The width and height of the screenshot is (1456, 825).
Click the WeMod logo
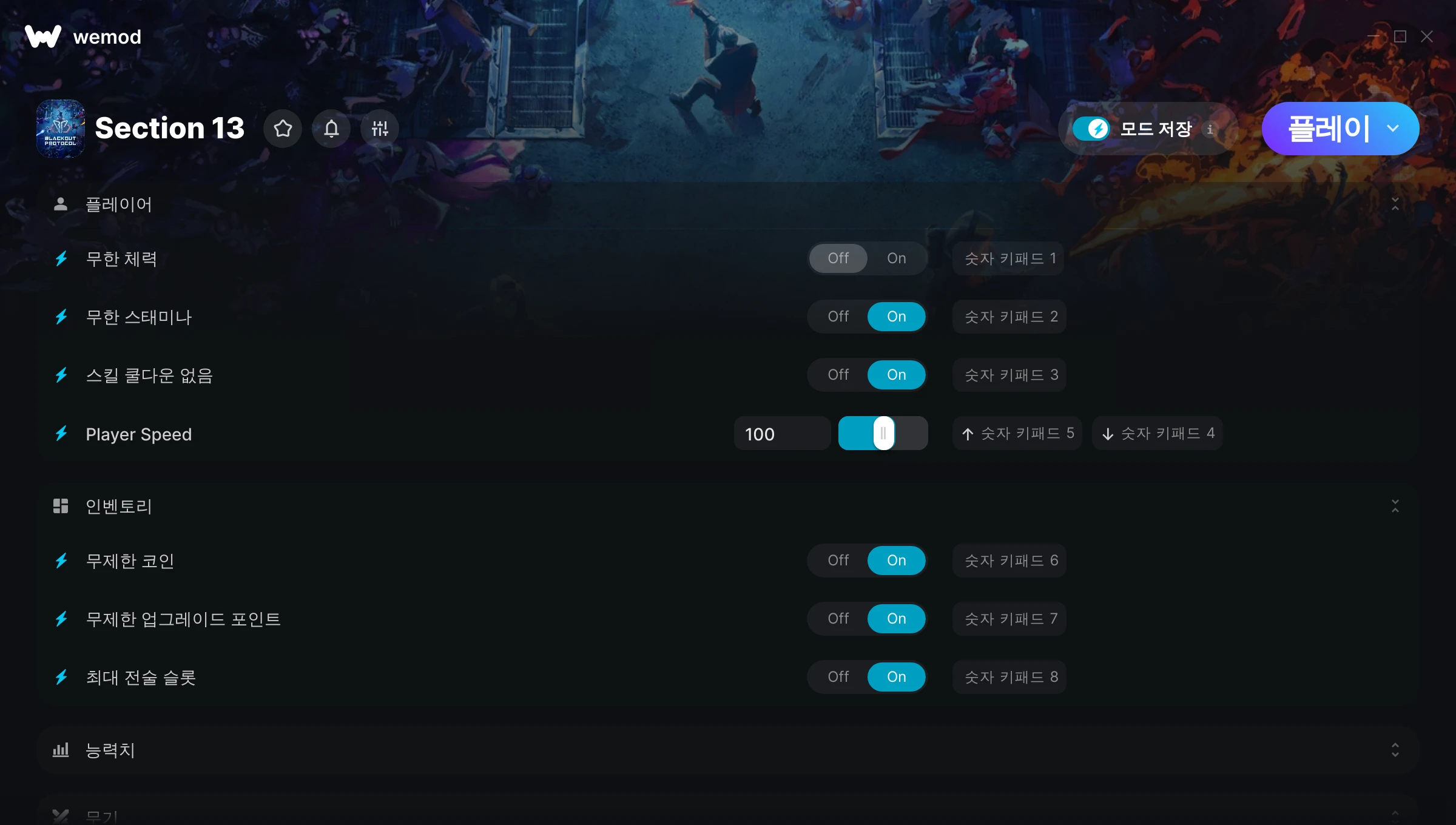coord(43,36)
